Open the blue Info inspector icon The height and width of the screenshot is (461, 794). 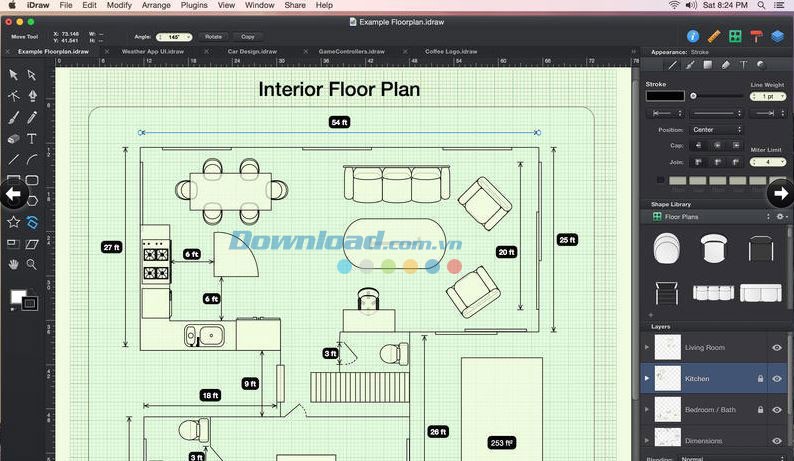click(693, 36)
